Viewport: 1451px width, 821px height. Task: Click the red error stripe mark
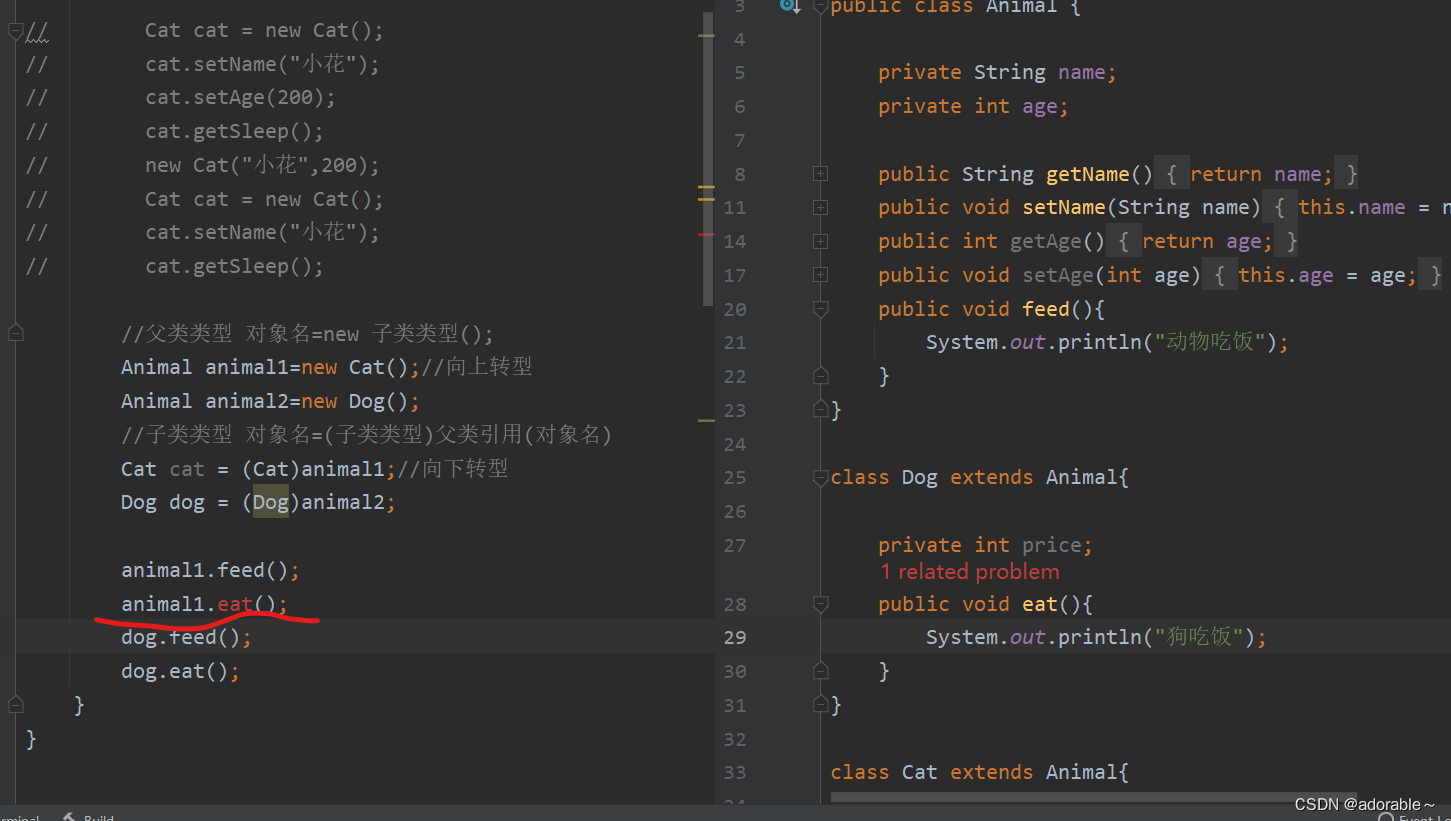point(707,234)
